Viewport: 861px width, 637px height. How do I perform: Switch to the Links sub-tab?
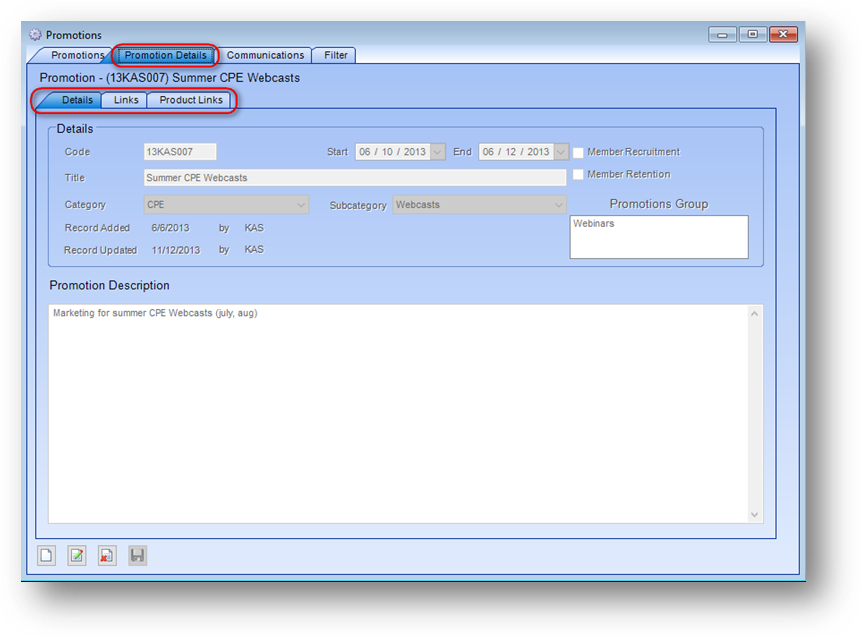tap(126, 100)
